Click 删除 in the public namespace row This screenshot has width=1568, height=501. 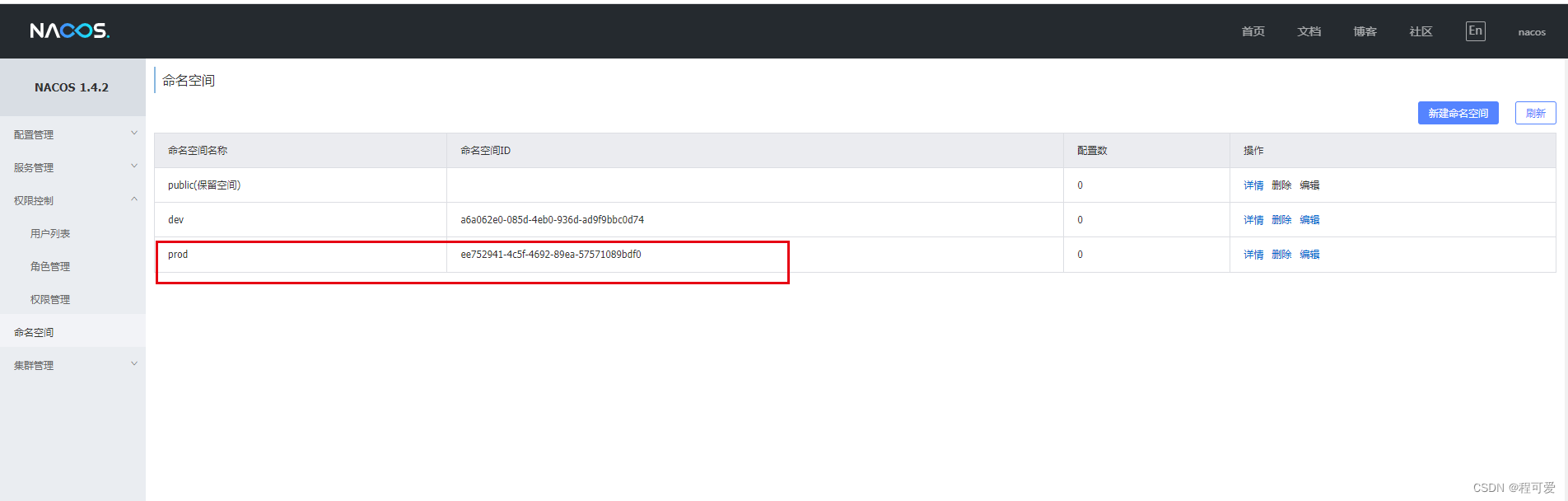pos(1281,185)
